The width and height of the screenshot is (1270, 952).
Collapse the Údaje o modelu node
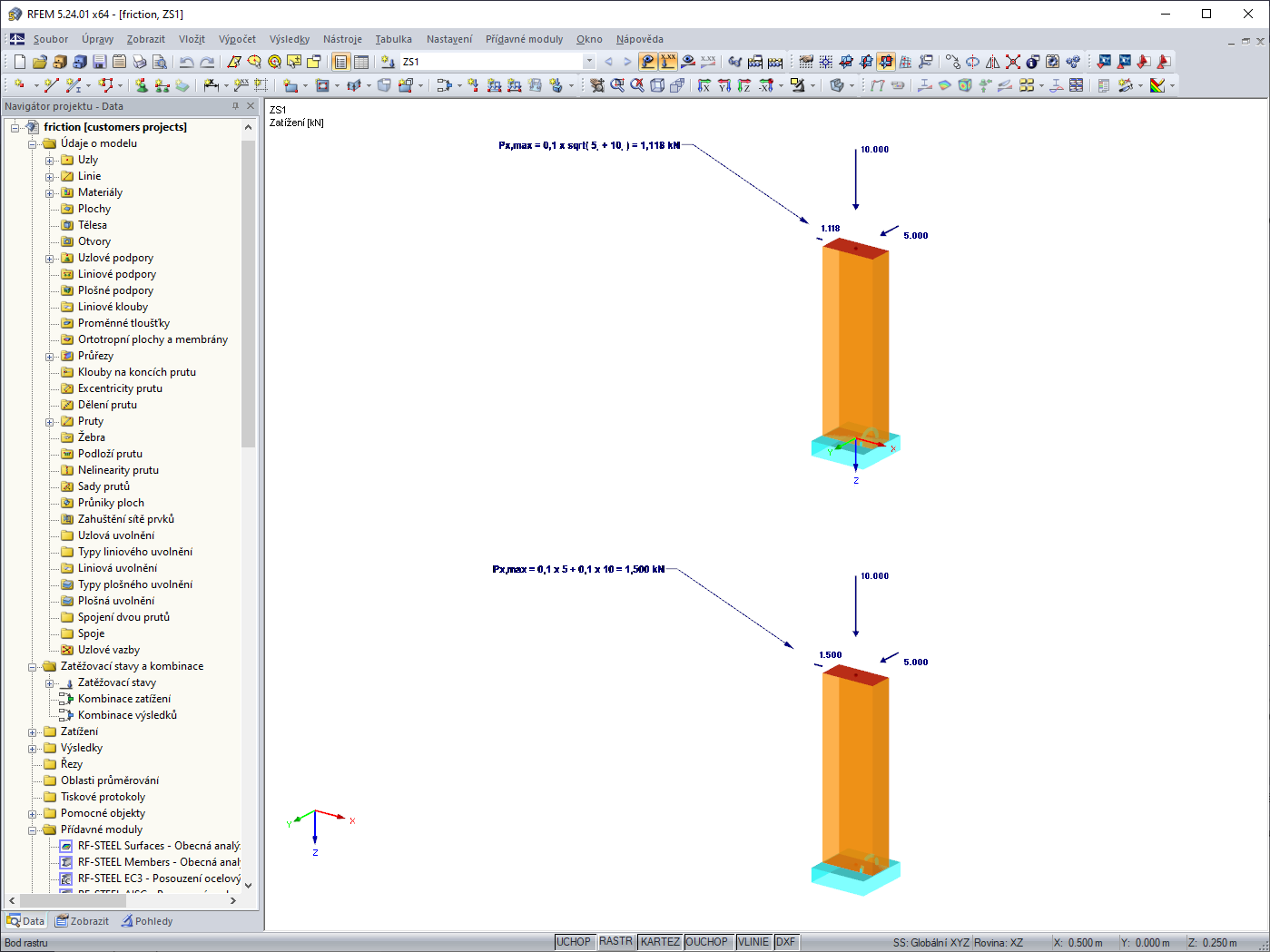click(x=33, y=144)
